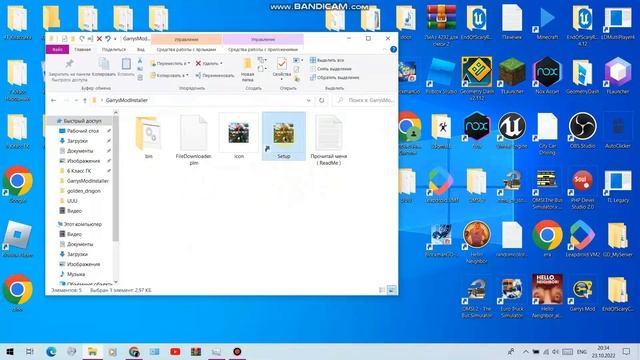Open Средства работы с приложениями tab

click(x=263, y=49)
